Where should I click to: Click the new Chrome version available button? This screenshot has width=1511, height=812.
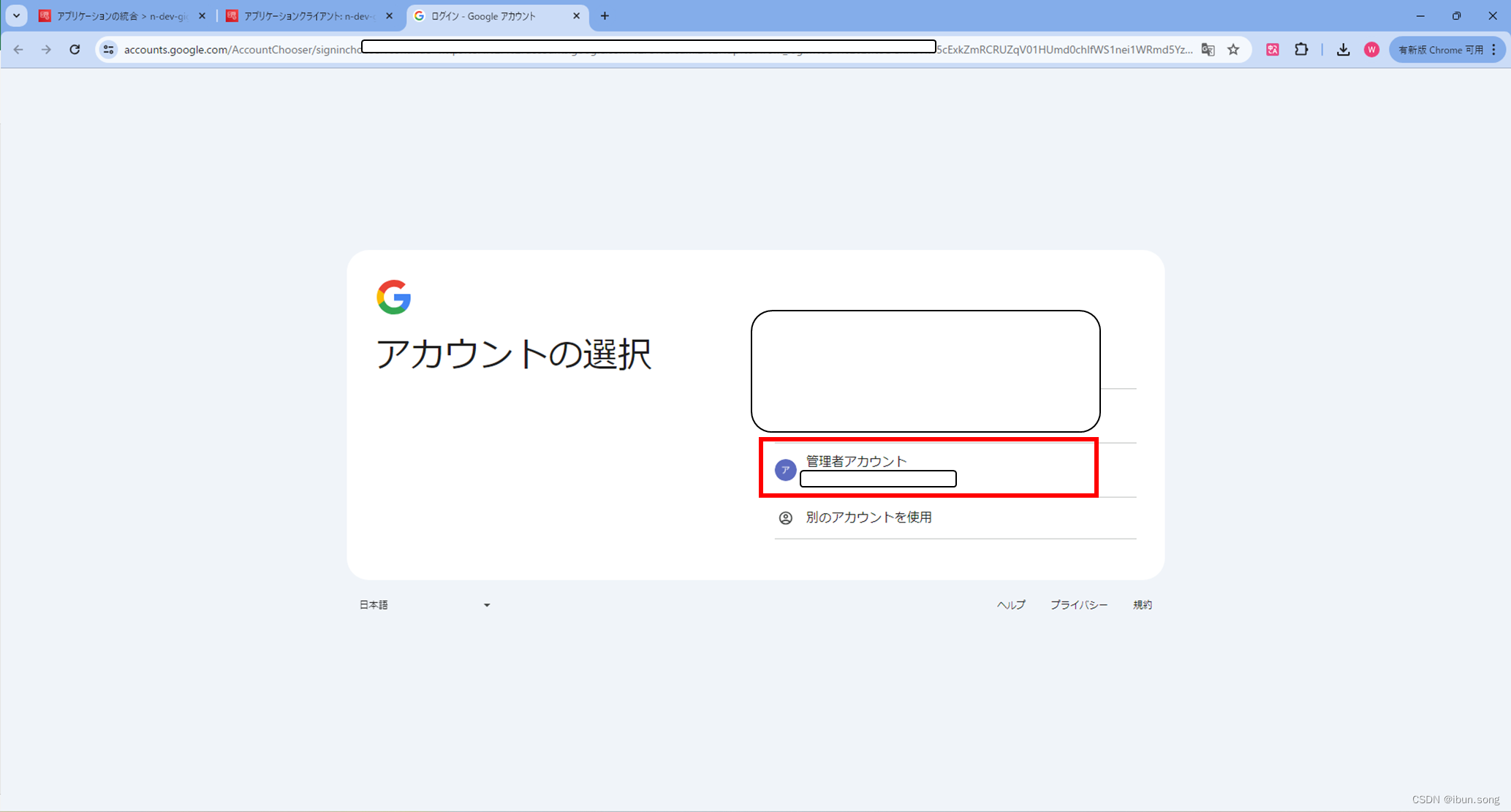(1439, 50)
